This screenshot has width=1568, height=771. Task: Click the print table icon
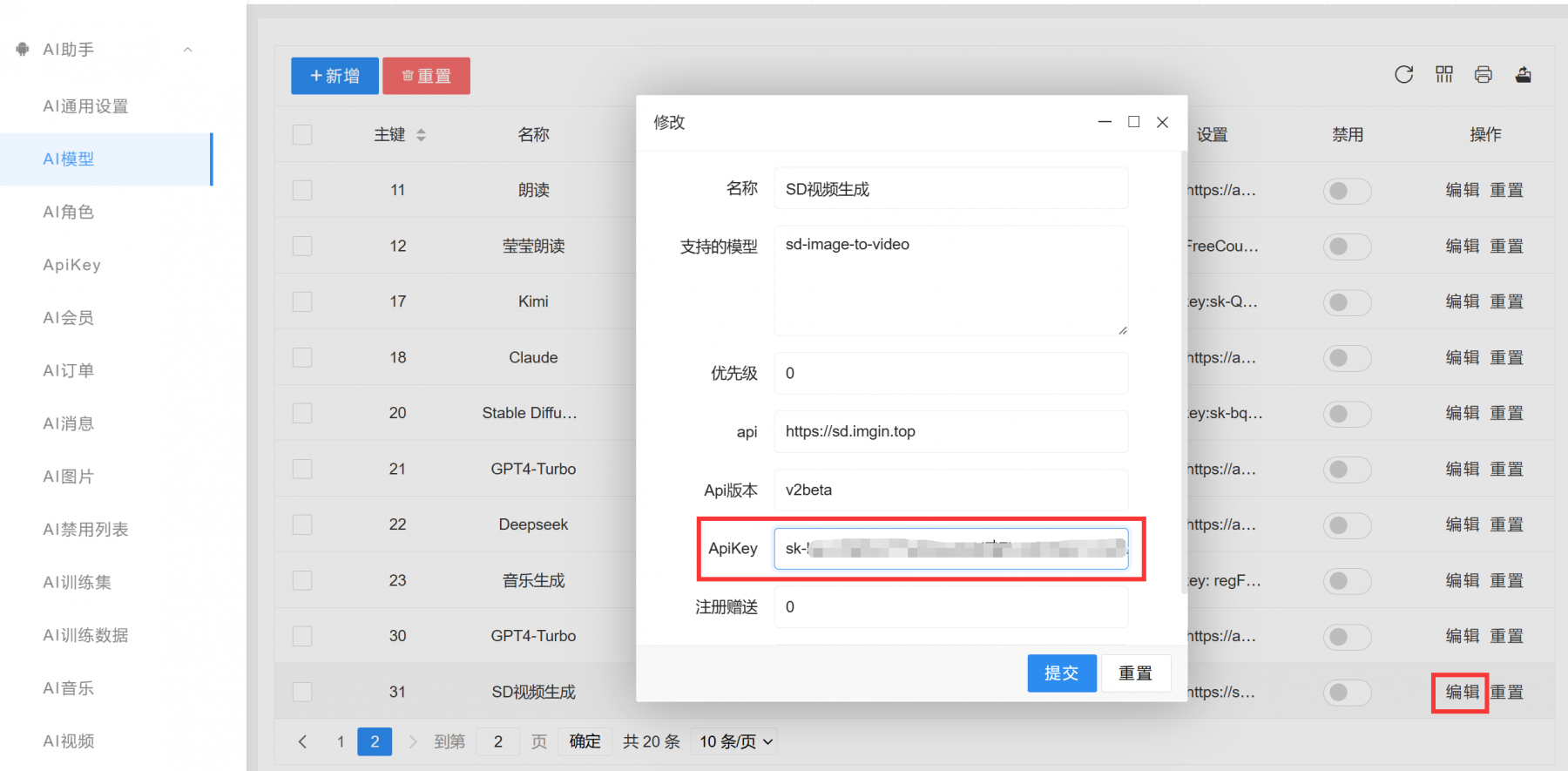1484,75
